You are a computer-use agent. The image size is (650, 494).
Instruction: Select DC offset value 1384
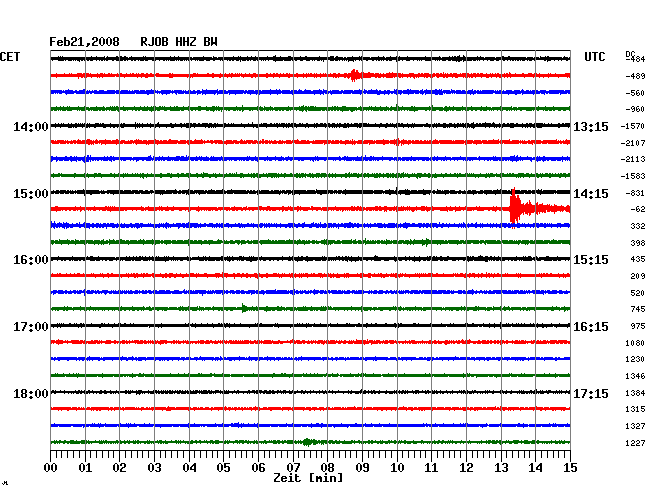(635, 393)
